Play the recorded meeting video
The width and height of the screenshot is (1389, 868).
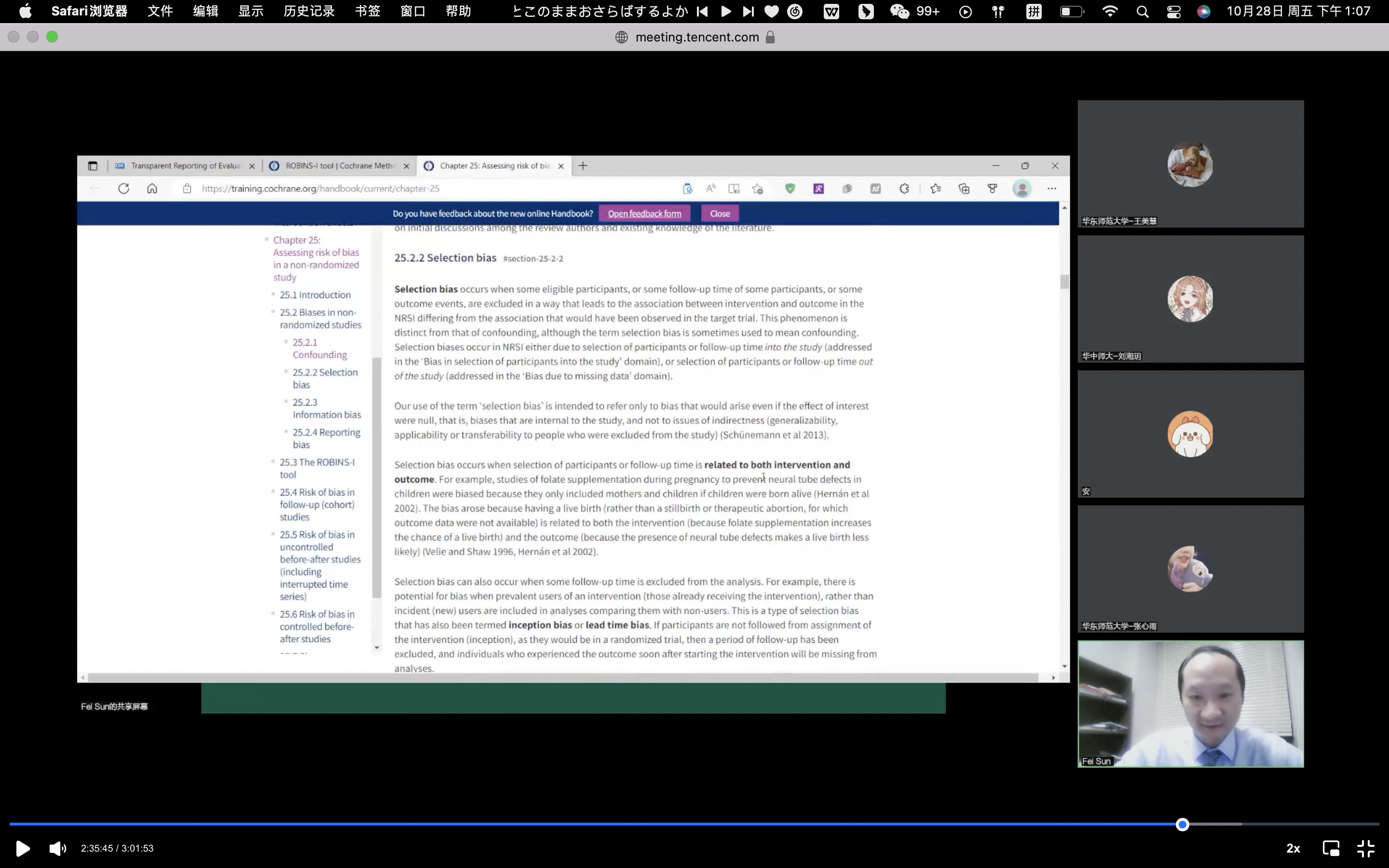22,848
